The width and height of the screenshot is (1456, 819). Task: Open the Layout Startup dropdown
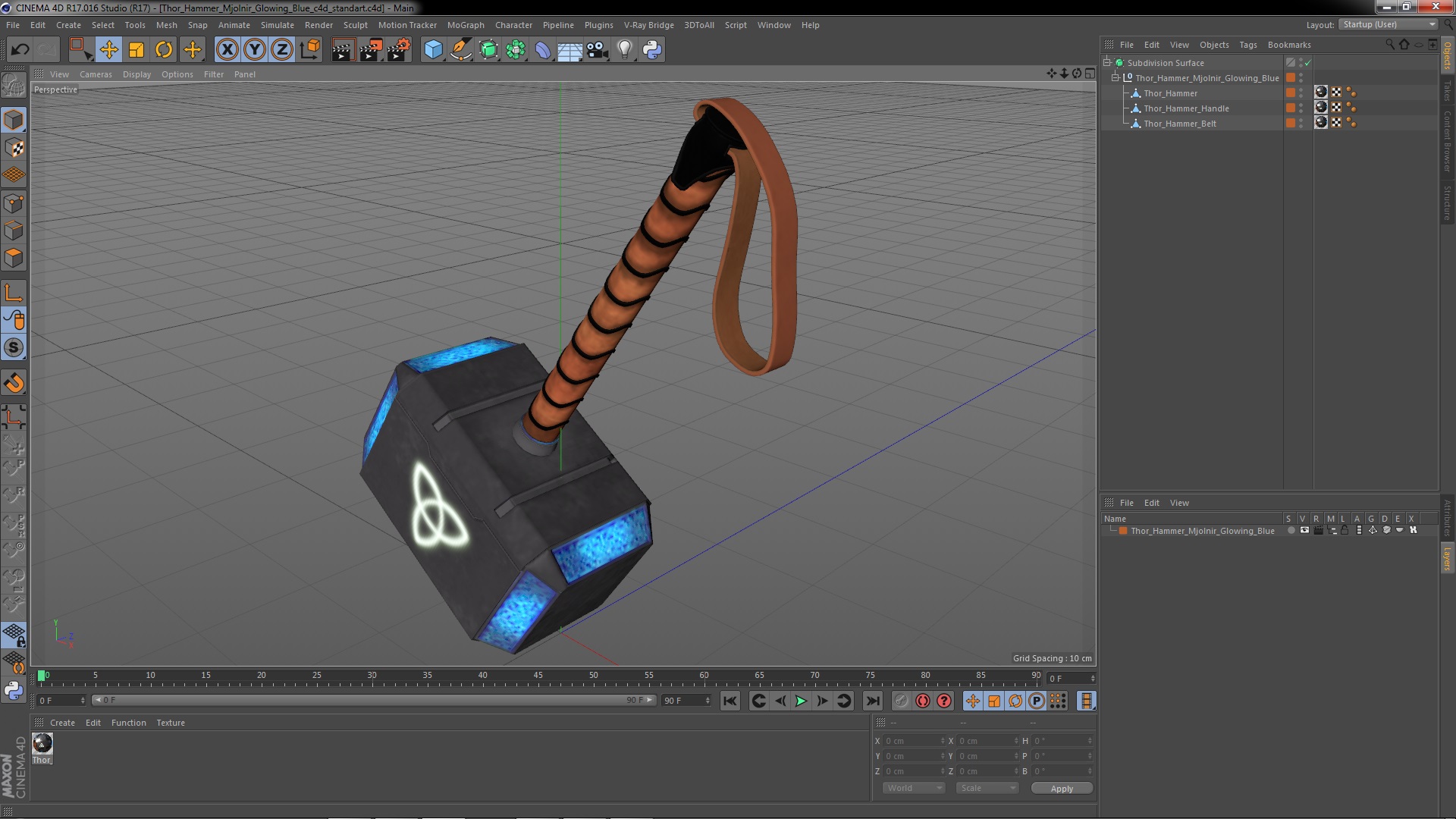(1389, 25)
